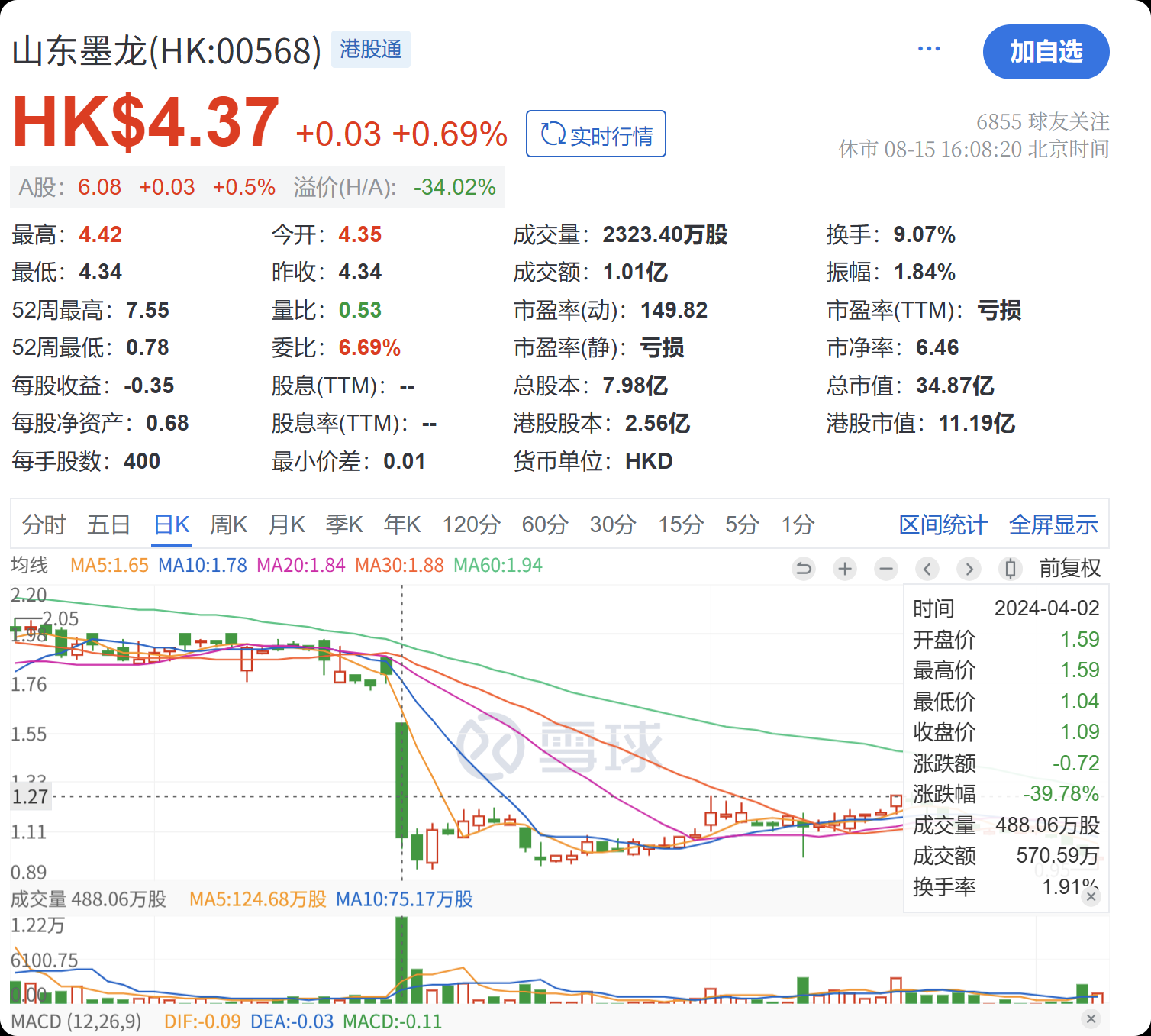1151x1036 pixels.
Task: Toggle candlestick style icon
Action: pos(1010,569)
